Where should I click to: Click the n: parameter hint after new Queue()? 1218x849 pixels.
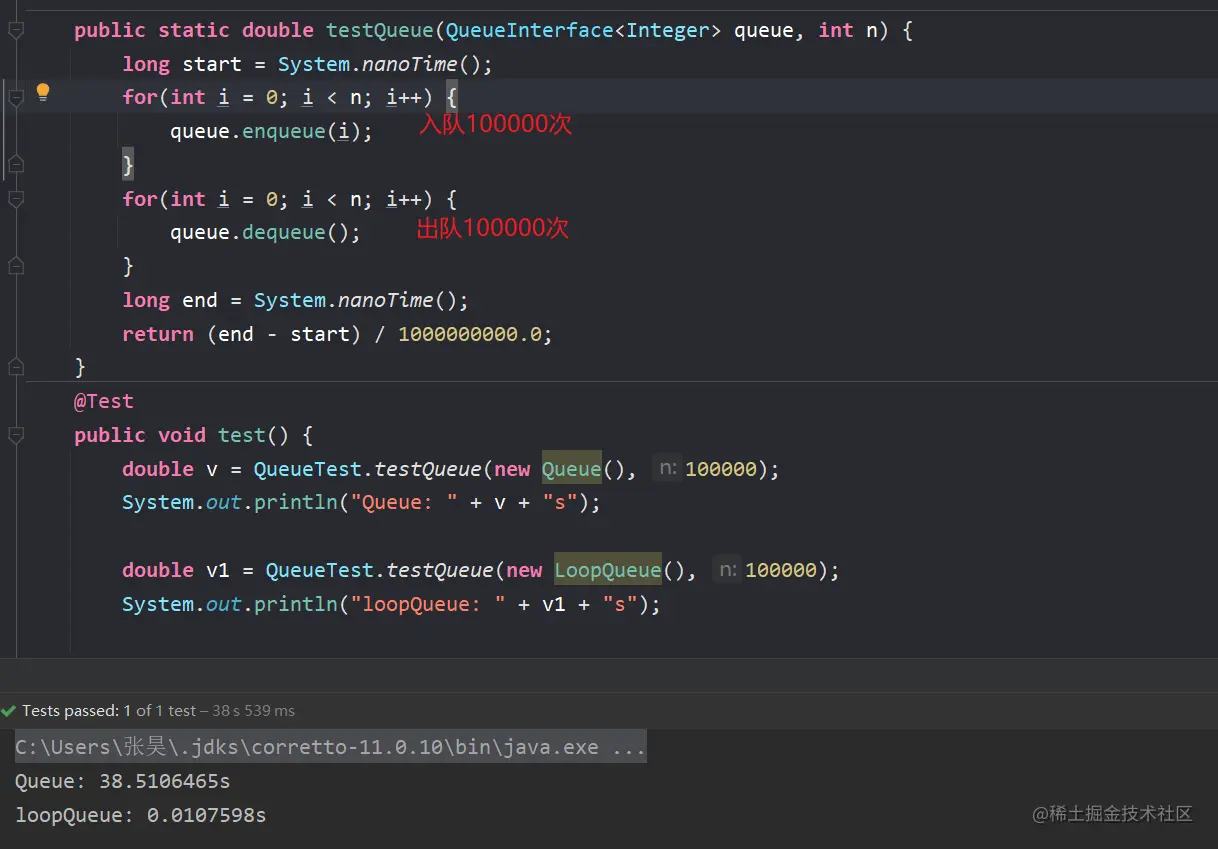tap(667, 469)
